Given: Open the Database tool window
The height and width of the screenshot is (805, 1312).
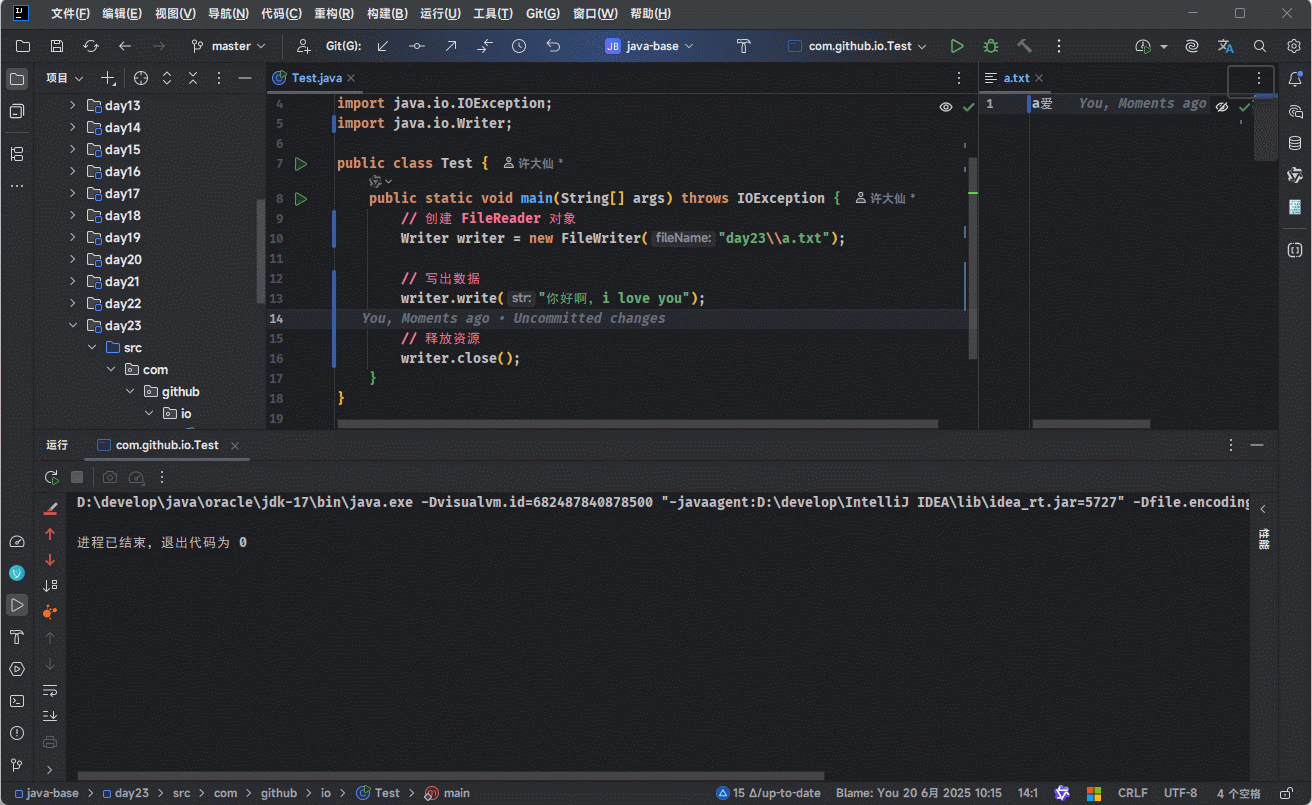Looking at the screenshot, I should click(x=1294, y=143).
